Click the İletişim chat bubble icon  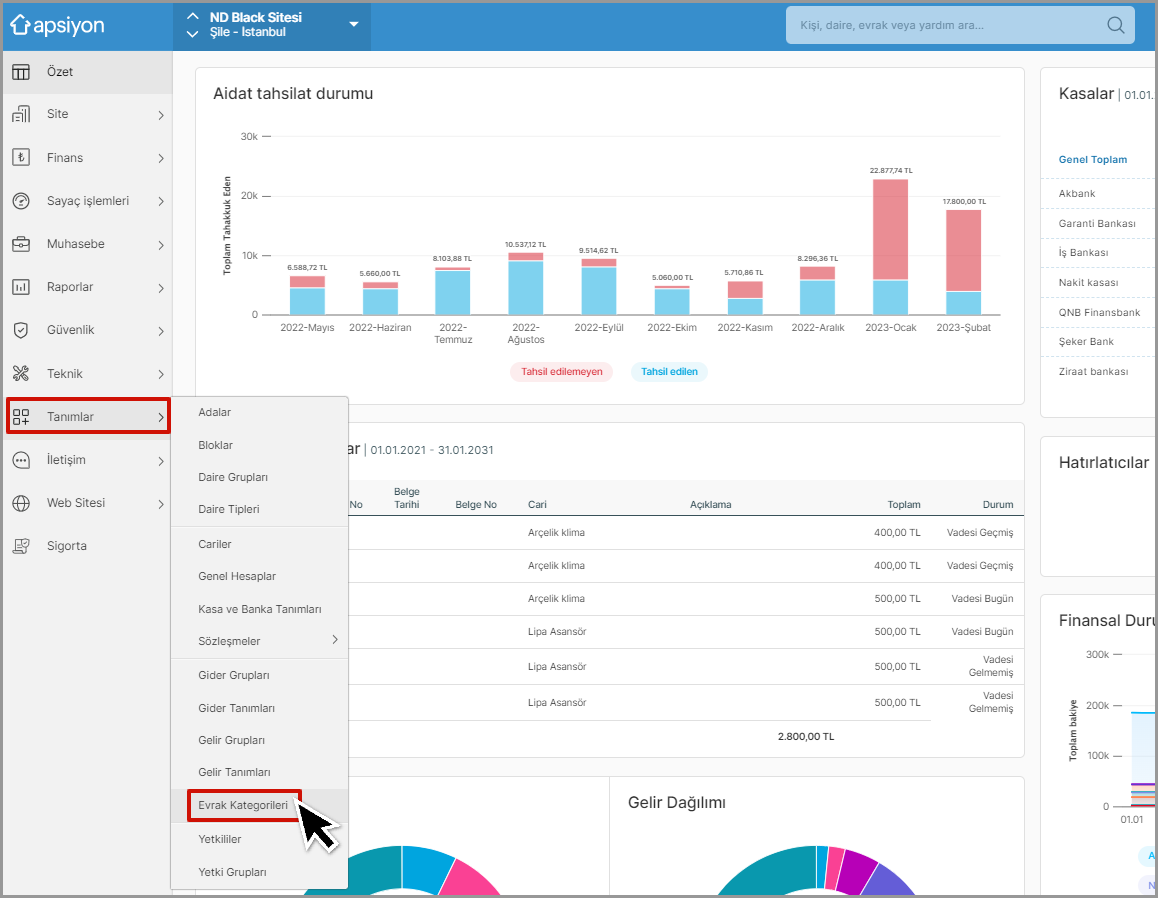coord(21,460)
